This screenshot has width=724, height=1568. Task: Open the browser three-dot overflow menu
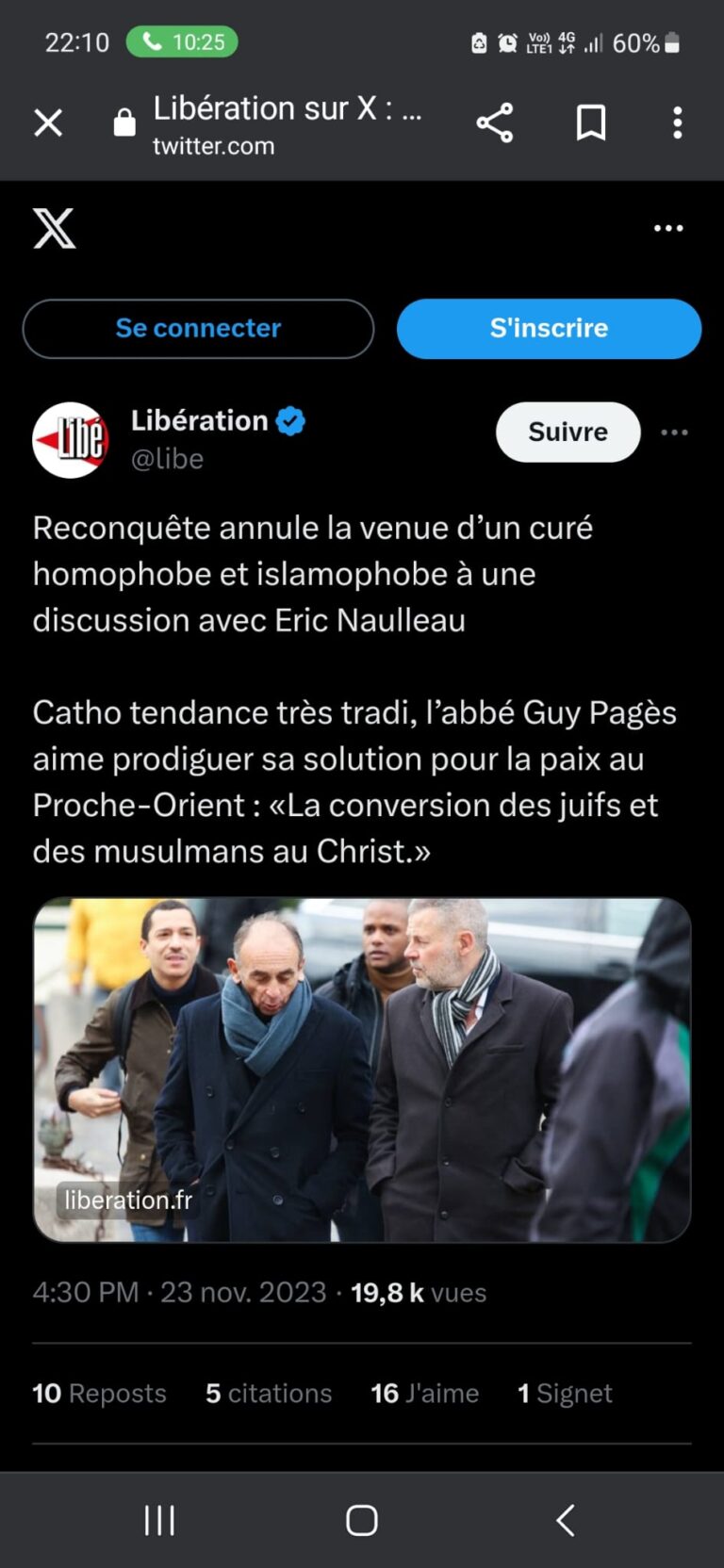click(677, 122)
